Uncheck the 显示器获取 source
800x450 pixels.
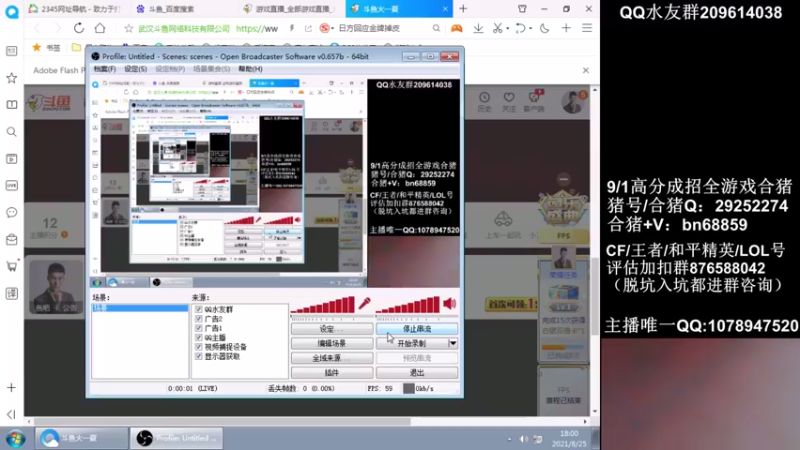pos(198,356)
